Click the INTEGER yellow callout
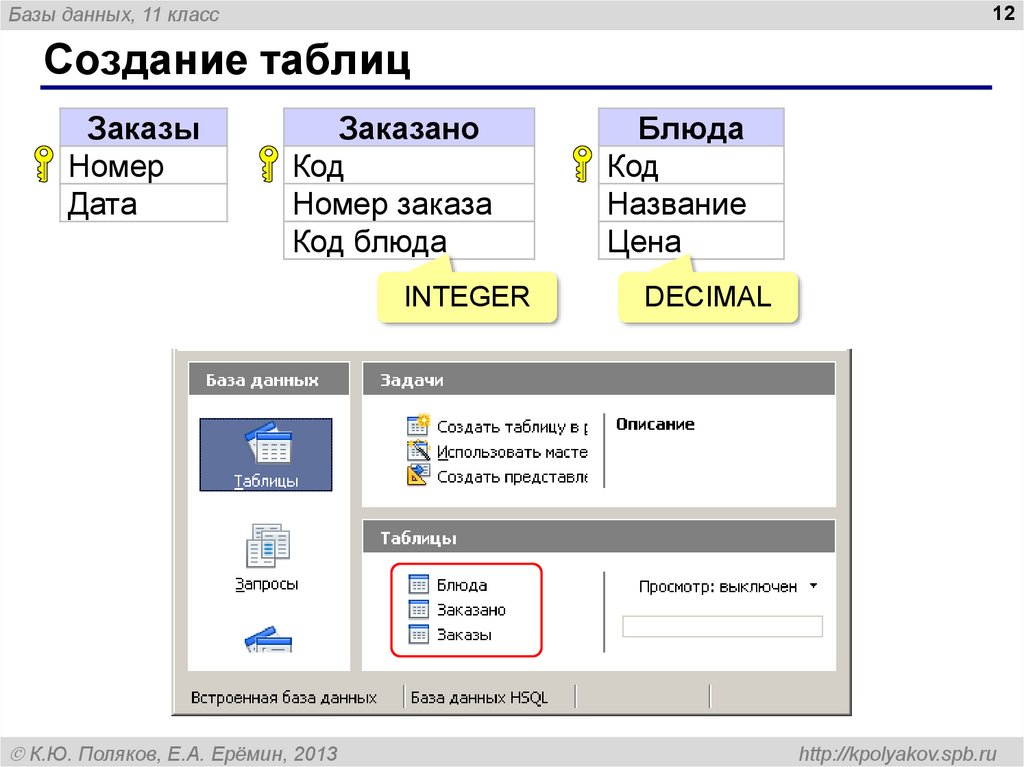 tap(468, 296)
